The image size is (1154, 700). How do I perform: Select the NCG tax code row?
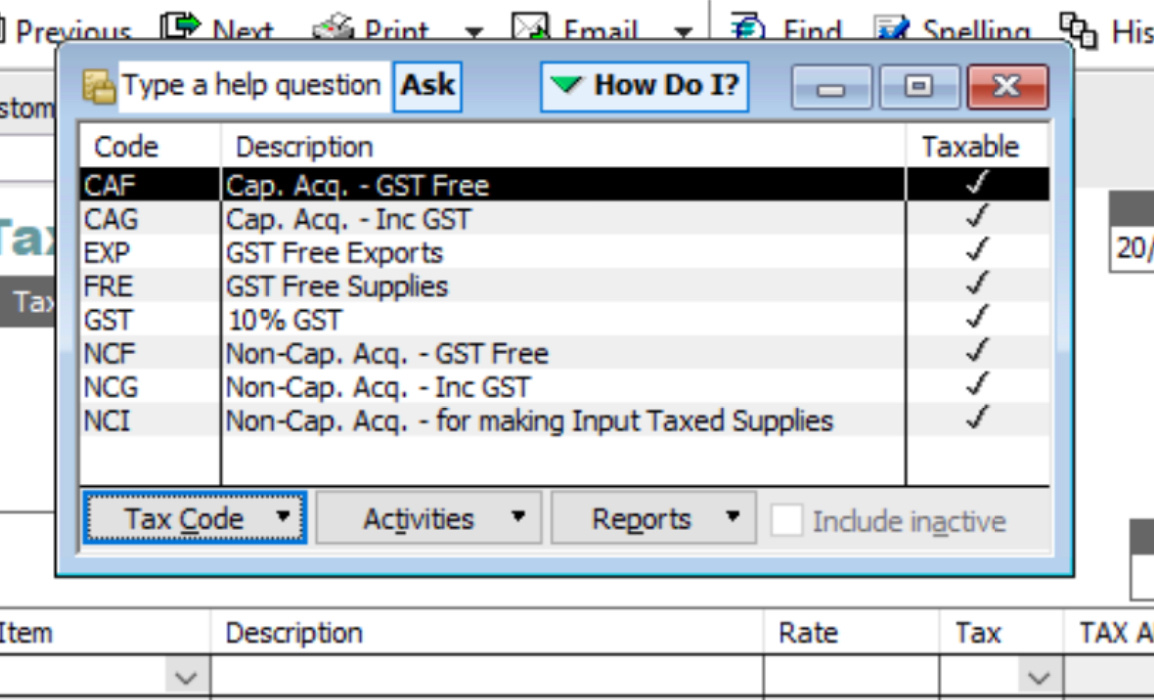[564, 387]
